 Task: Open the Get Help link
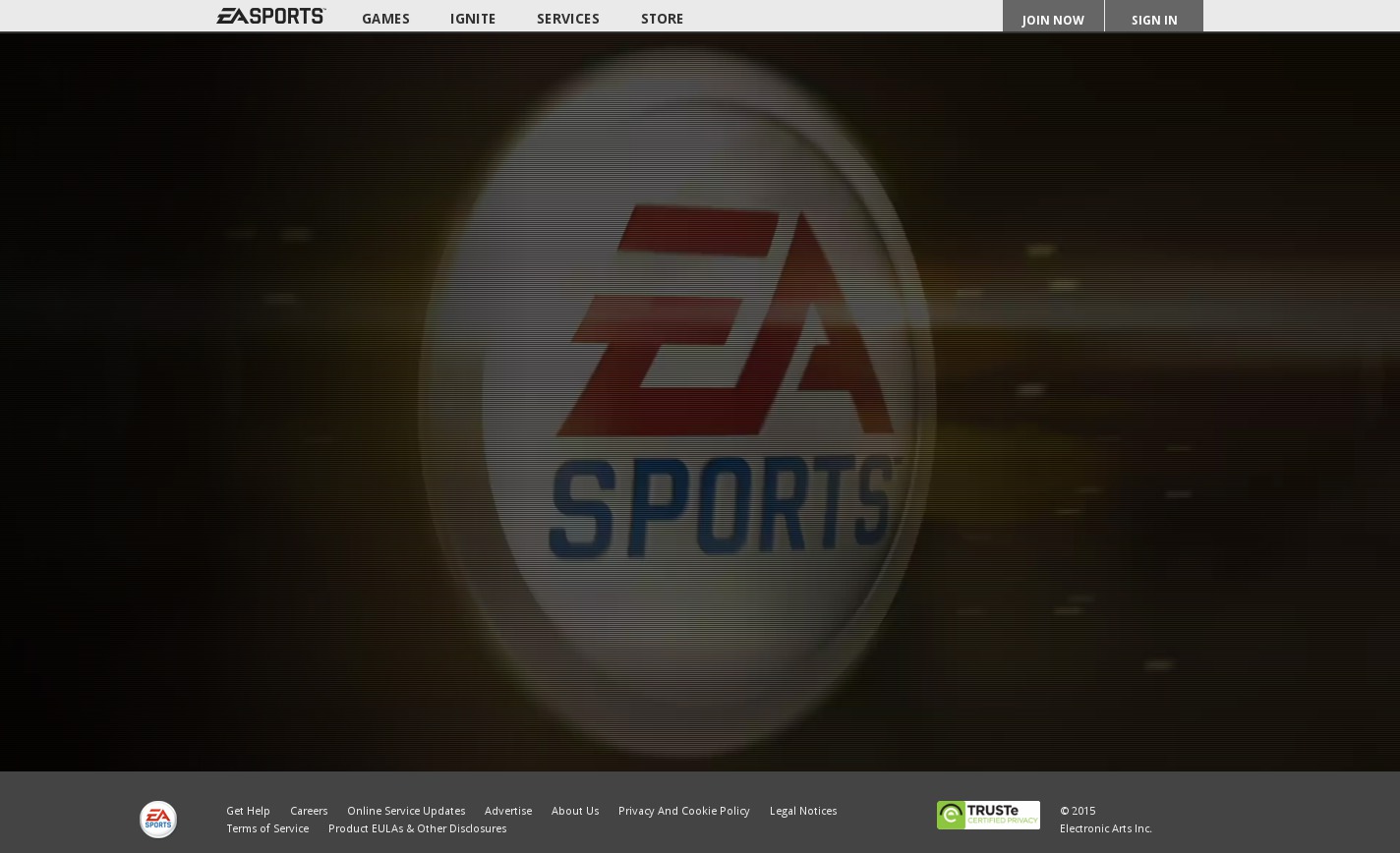[248, 811]
